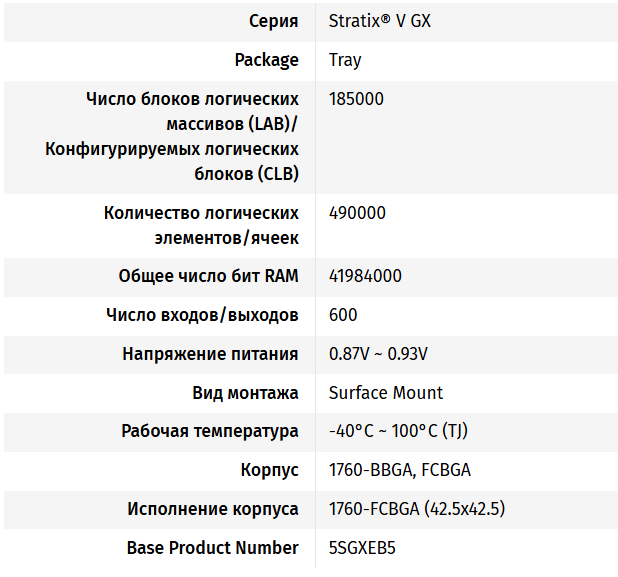618x577 pixels.
Task: Click the 1760-FCBGA (42.5x42.5) value
Action: 417,509
